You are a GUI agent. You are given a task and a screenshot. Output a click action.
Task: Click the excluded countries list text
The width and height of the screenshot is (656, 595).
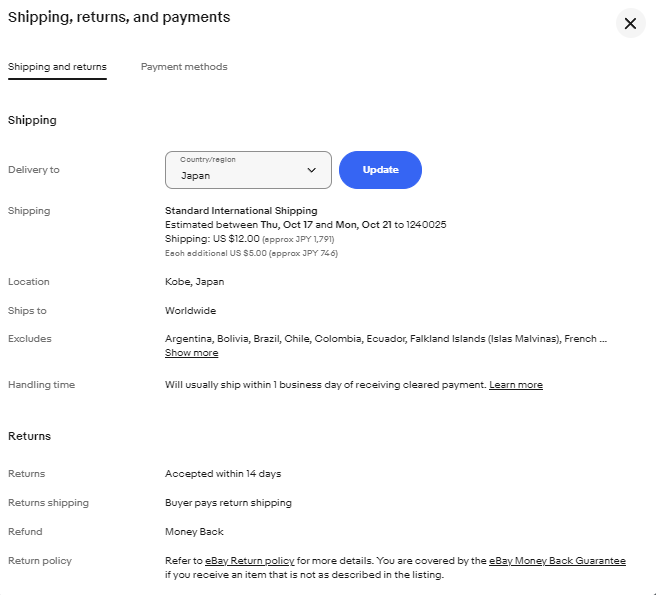tap(385, 339)
